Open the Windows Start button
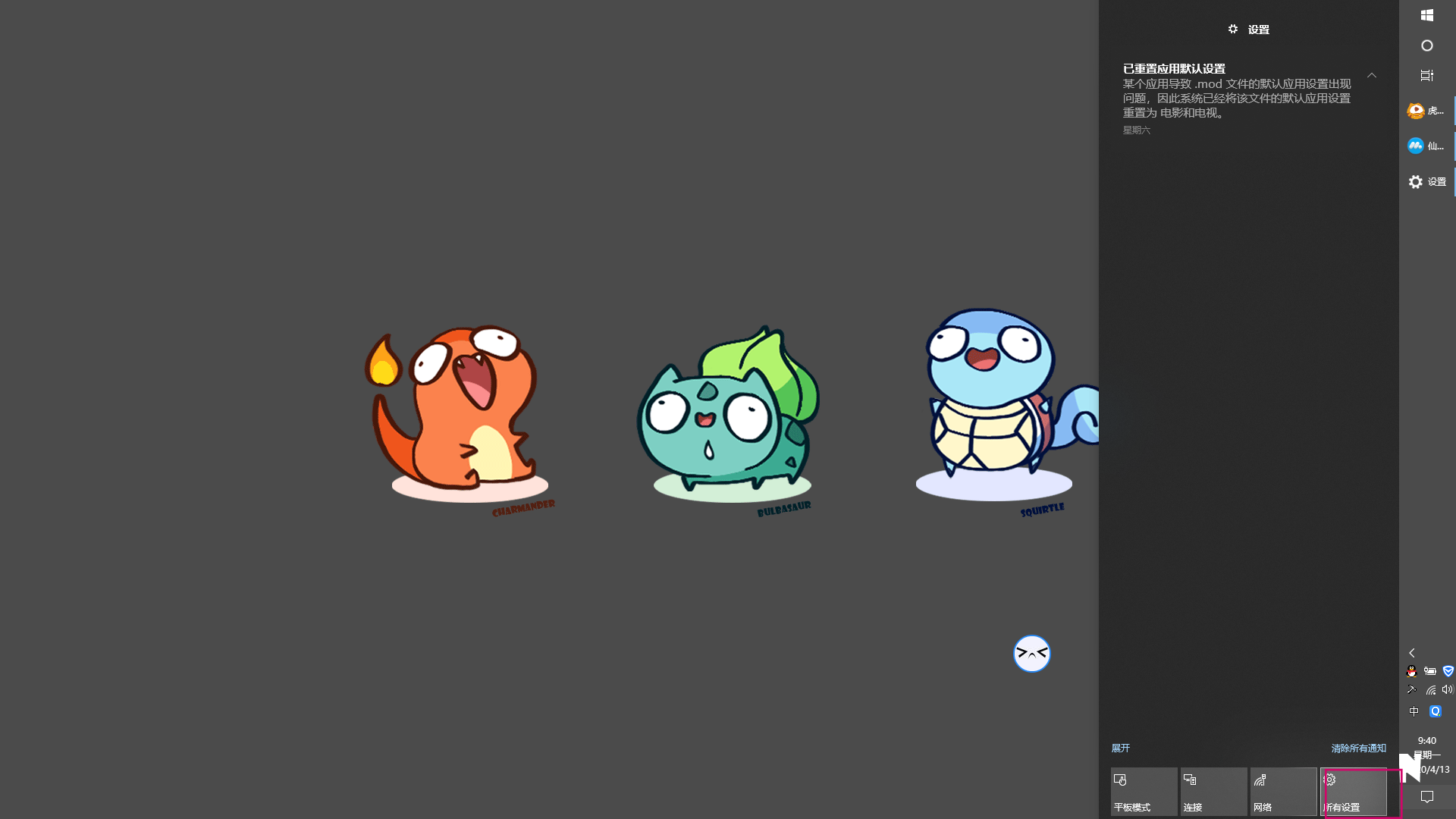The height and width of the screenshot is (819, 1456). [x=1426, y=15]
